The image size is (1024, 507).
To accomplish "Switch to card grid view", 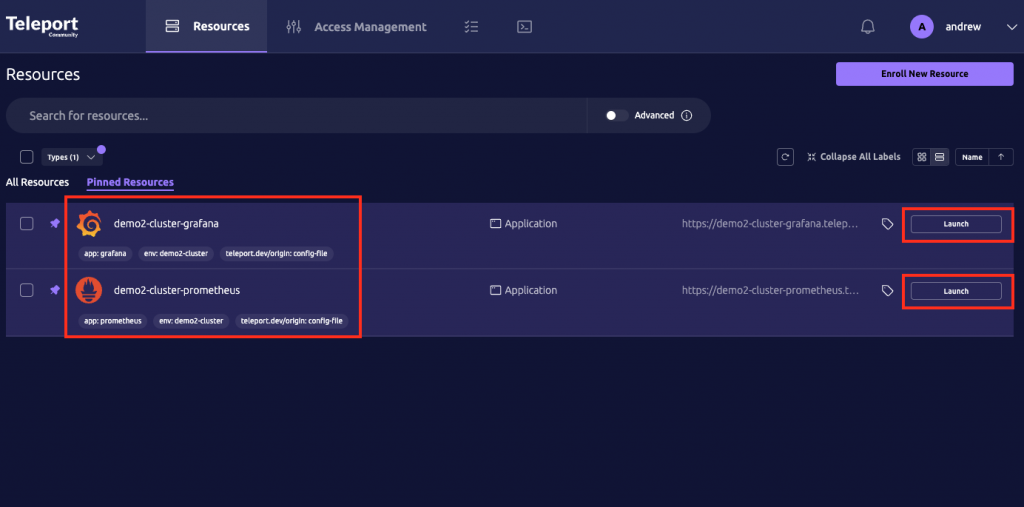I will pos(921,157).
